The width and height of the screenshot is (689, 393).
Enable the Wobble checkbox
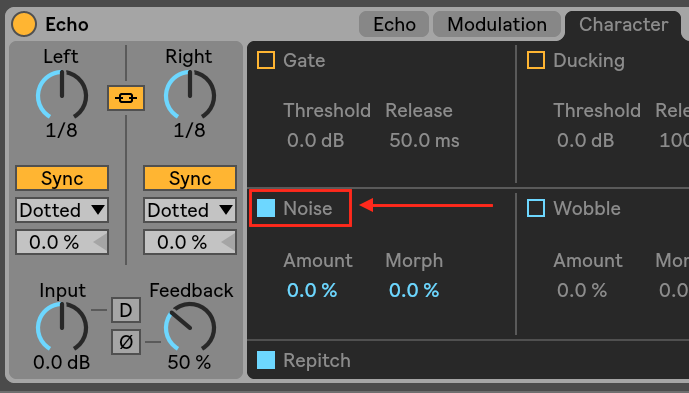tap(536, 208)
